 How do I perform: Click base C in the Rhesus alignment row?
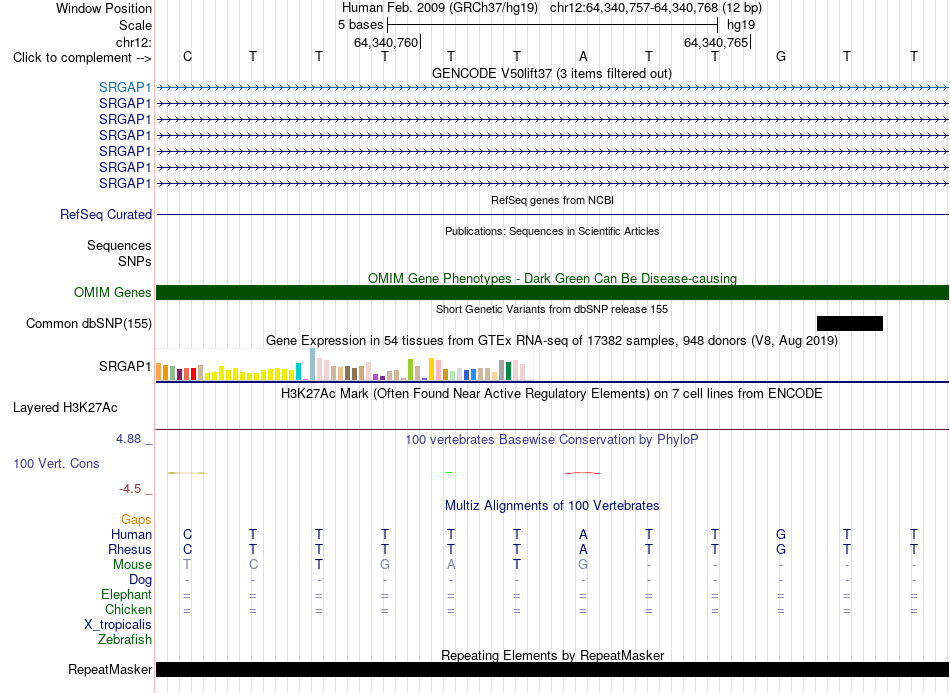pyautogui.click(x=187, y=549)
